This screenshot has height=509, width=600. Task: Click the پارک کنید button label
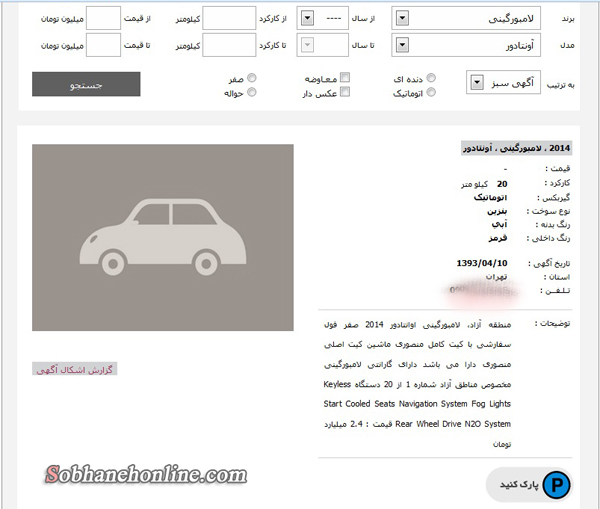[520, 485]
